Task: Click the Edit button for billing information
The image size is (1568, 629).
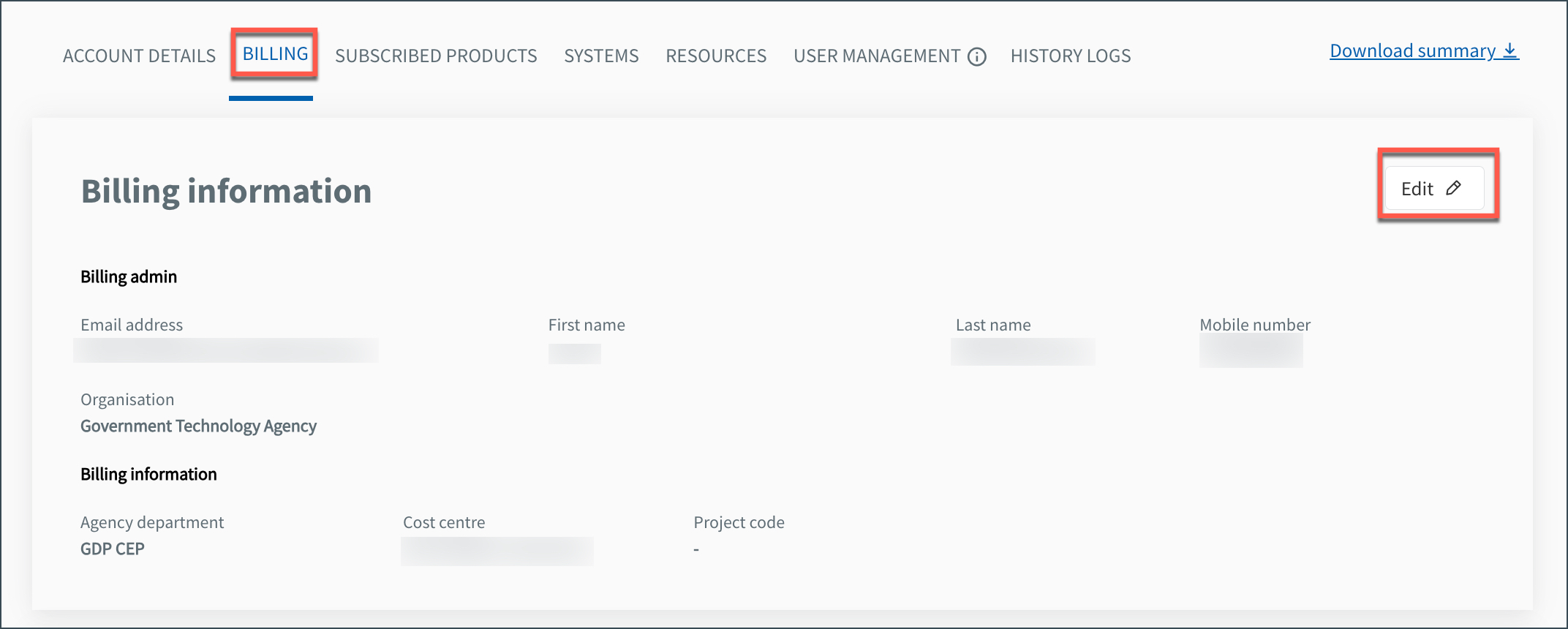Action: 1434,189
